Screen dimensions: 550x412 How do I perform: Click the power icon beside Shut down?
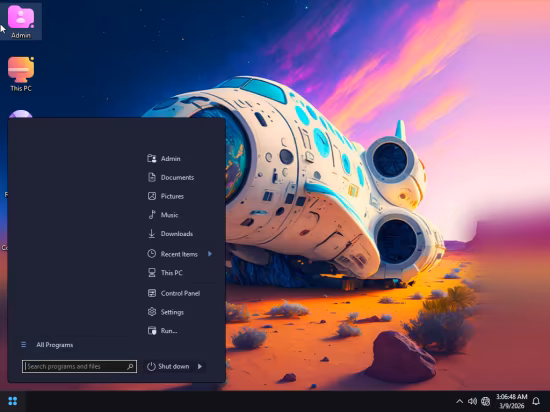151,366
